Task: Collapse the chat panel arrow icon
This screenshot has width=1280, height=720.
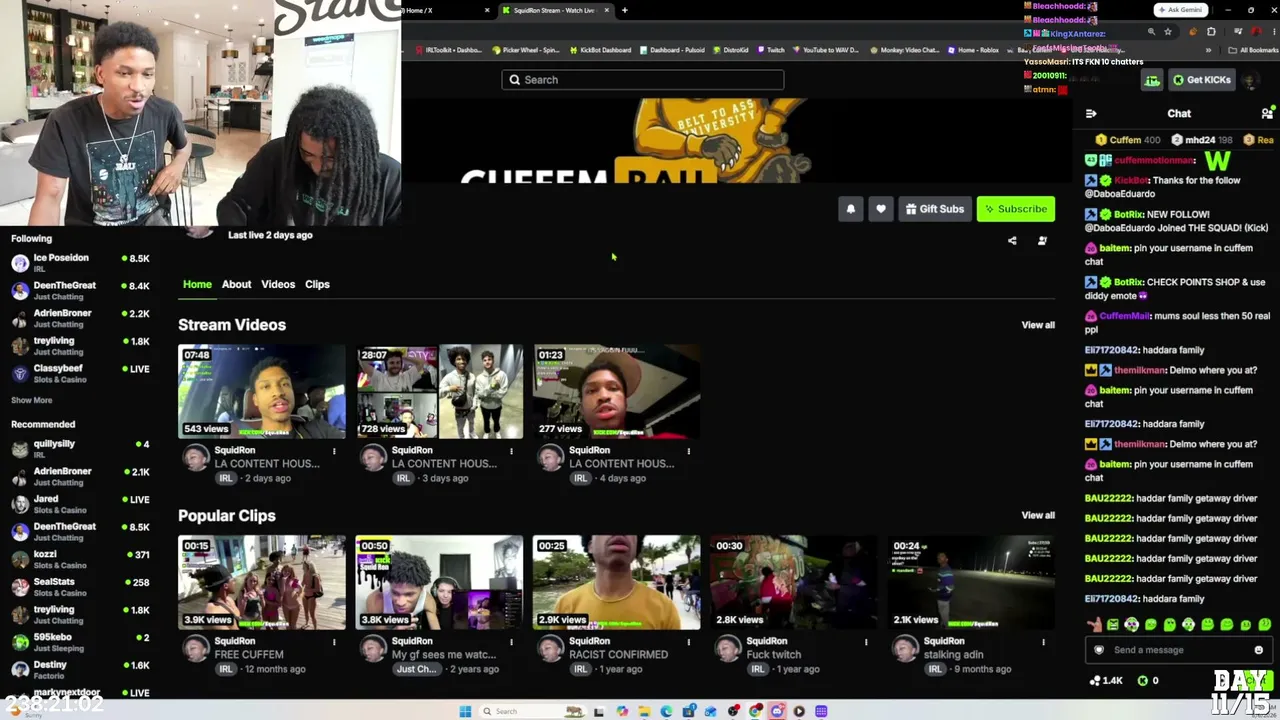Action: pyautogui.click(x=1091, y=114)
